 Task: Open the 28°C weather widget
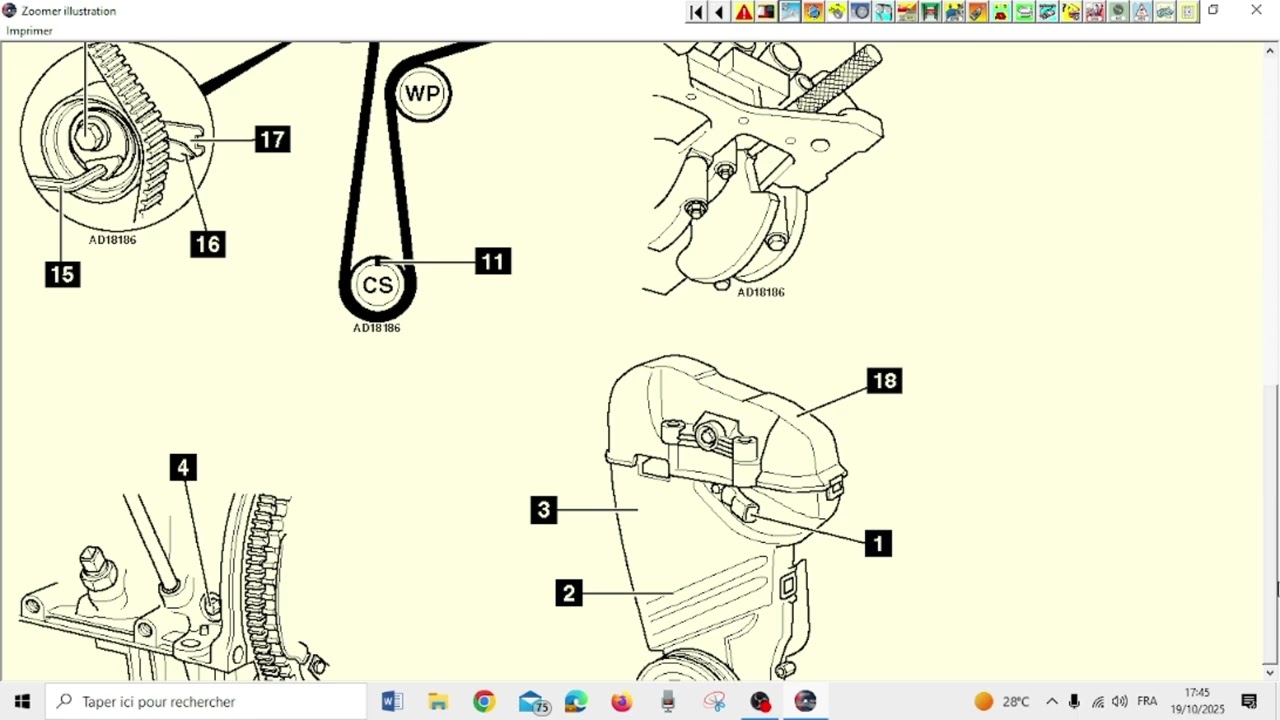point(1002,701)
